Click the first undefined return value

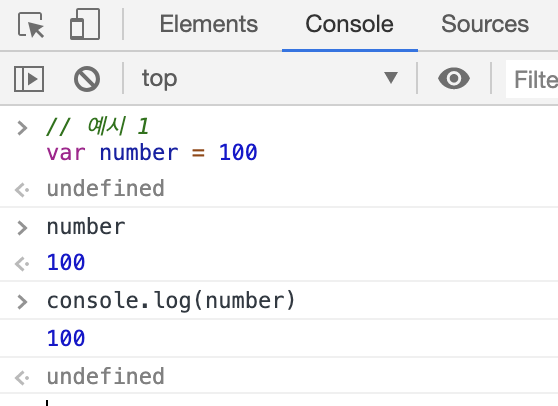tap(105, 188)
